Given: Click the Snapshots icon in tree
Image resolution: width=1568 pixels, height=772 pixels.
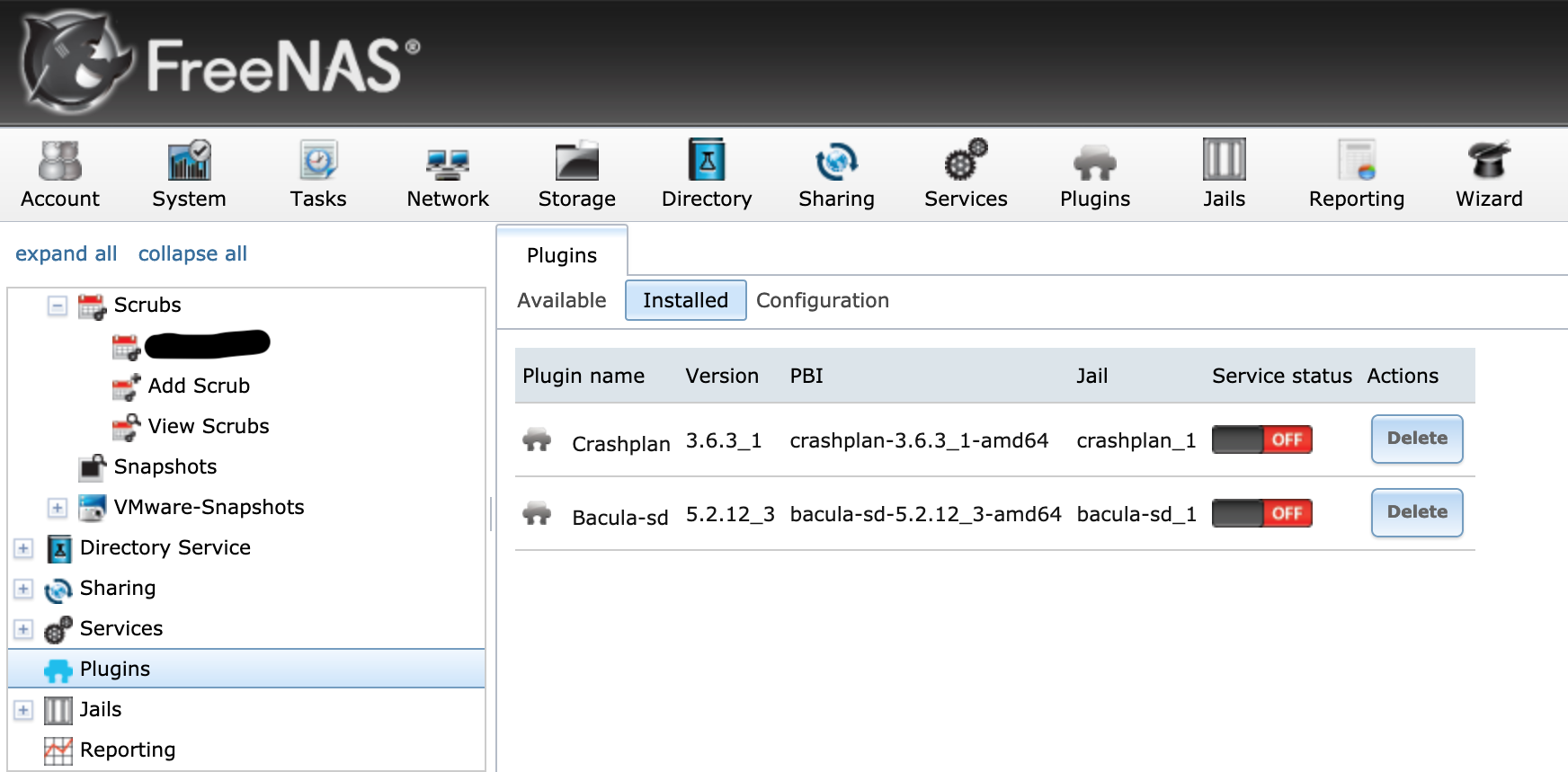Looking at the screenshot, I should point(92,467).
